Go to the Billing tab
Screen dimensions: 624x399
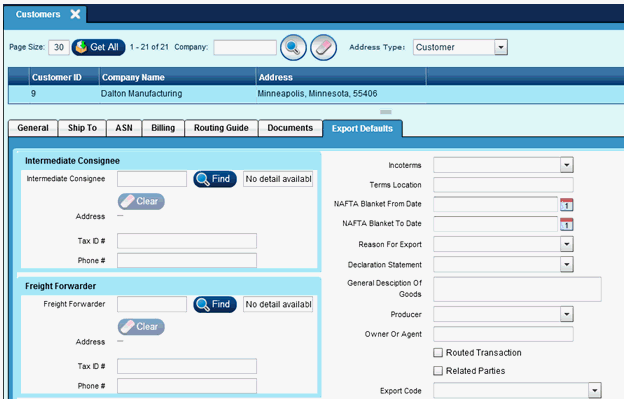(x=163, y=128)
